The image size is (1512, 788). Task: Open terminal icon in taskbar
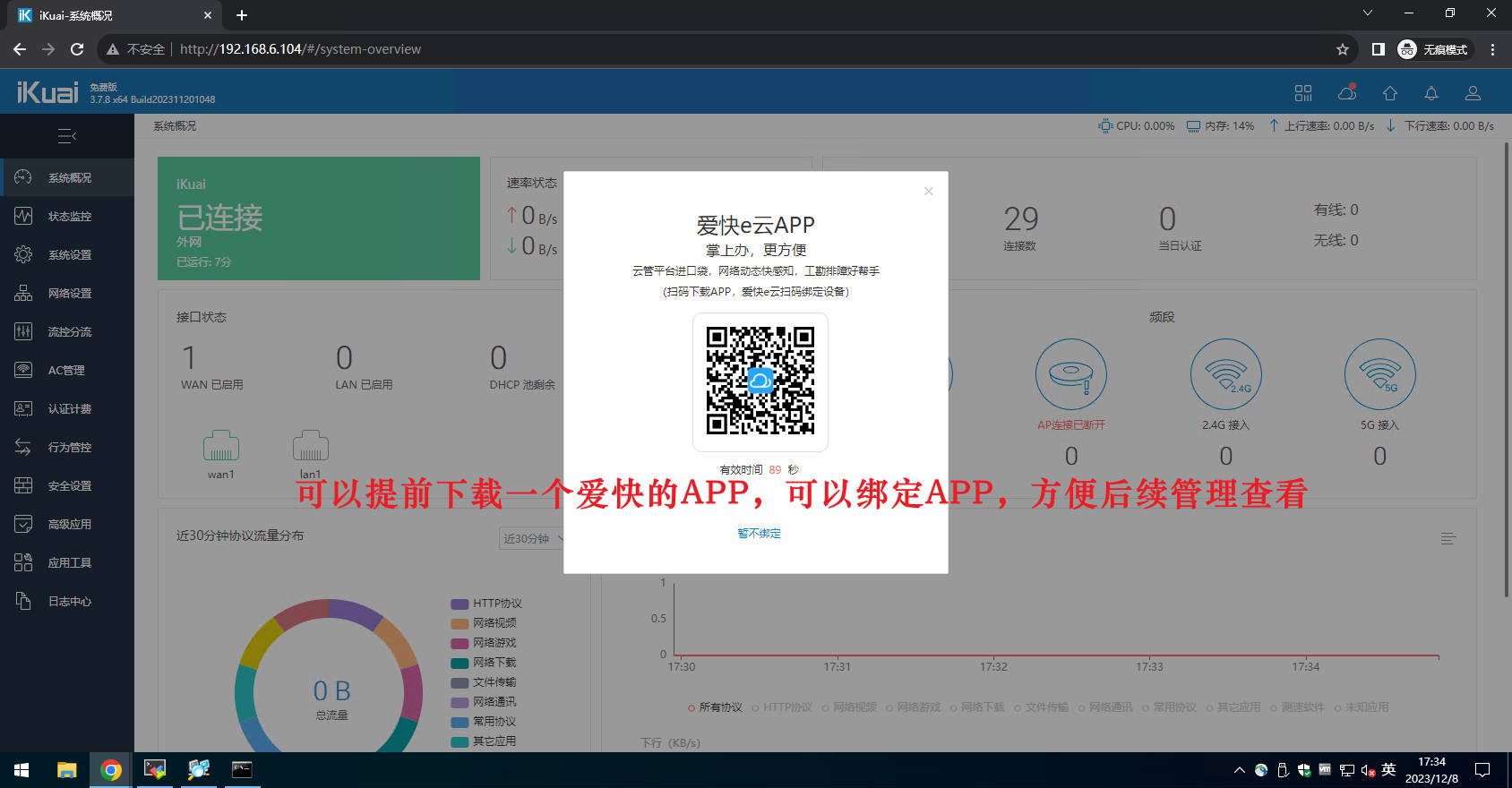[242, 770]
